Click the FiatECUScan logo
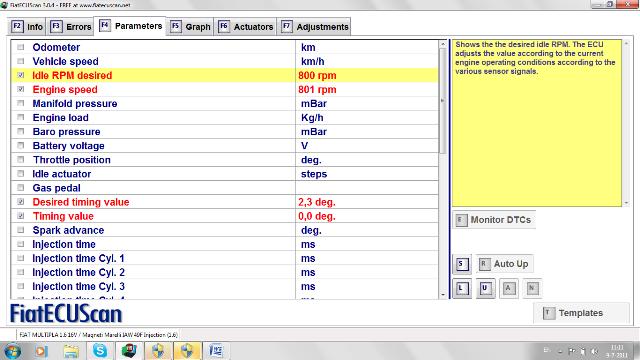This screenshot has height=360, width=640. coord(66,314)
